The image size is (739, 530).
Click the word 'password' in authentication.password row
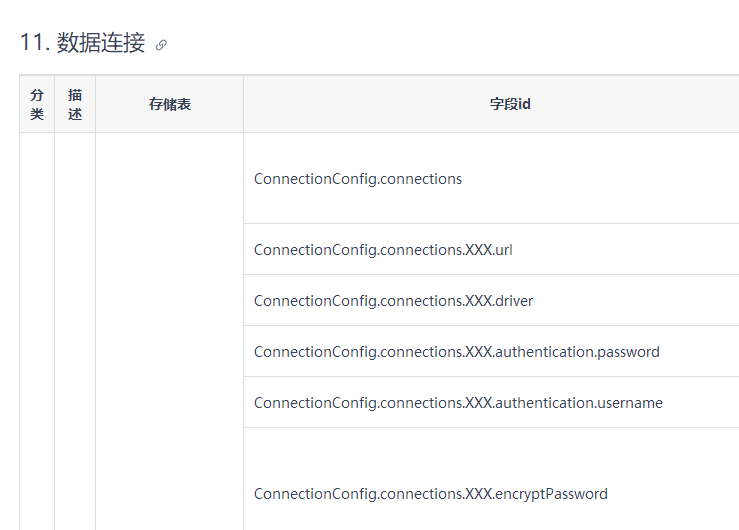tap(628, 352)
